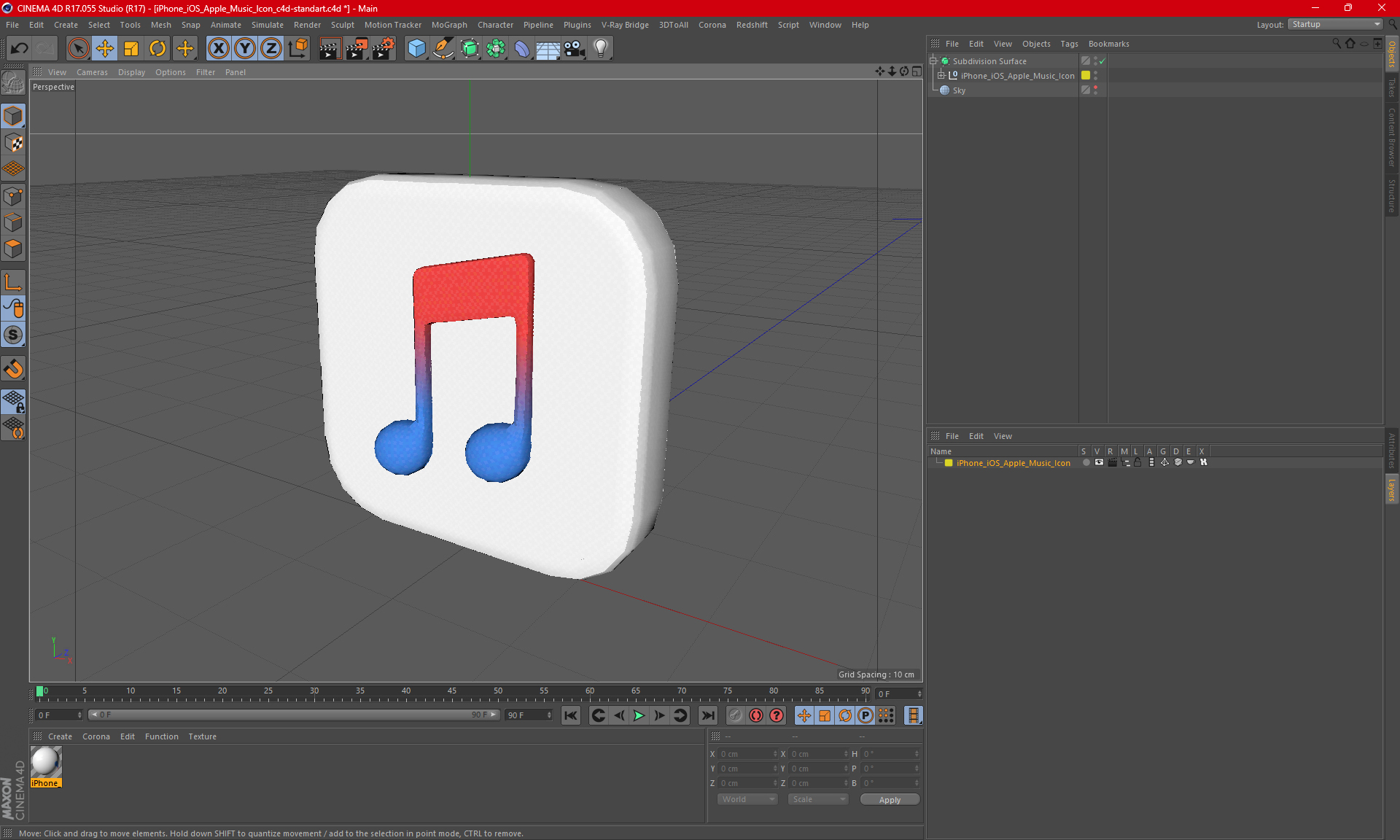
Task: Open the Scale coordinate dropdown
Action: (x=818, y=799)
